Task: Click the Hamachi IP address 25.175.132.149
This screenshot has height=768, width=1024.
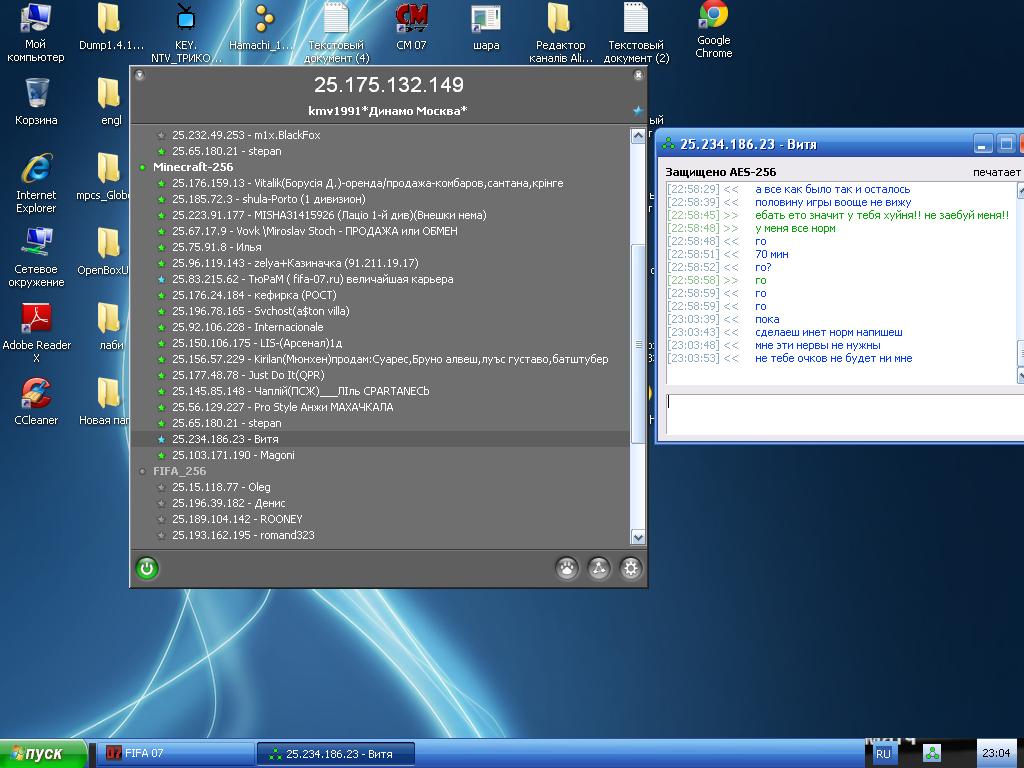Action: point(389,85)
